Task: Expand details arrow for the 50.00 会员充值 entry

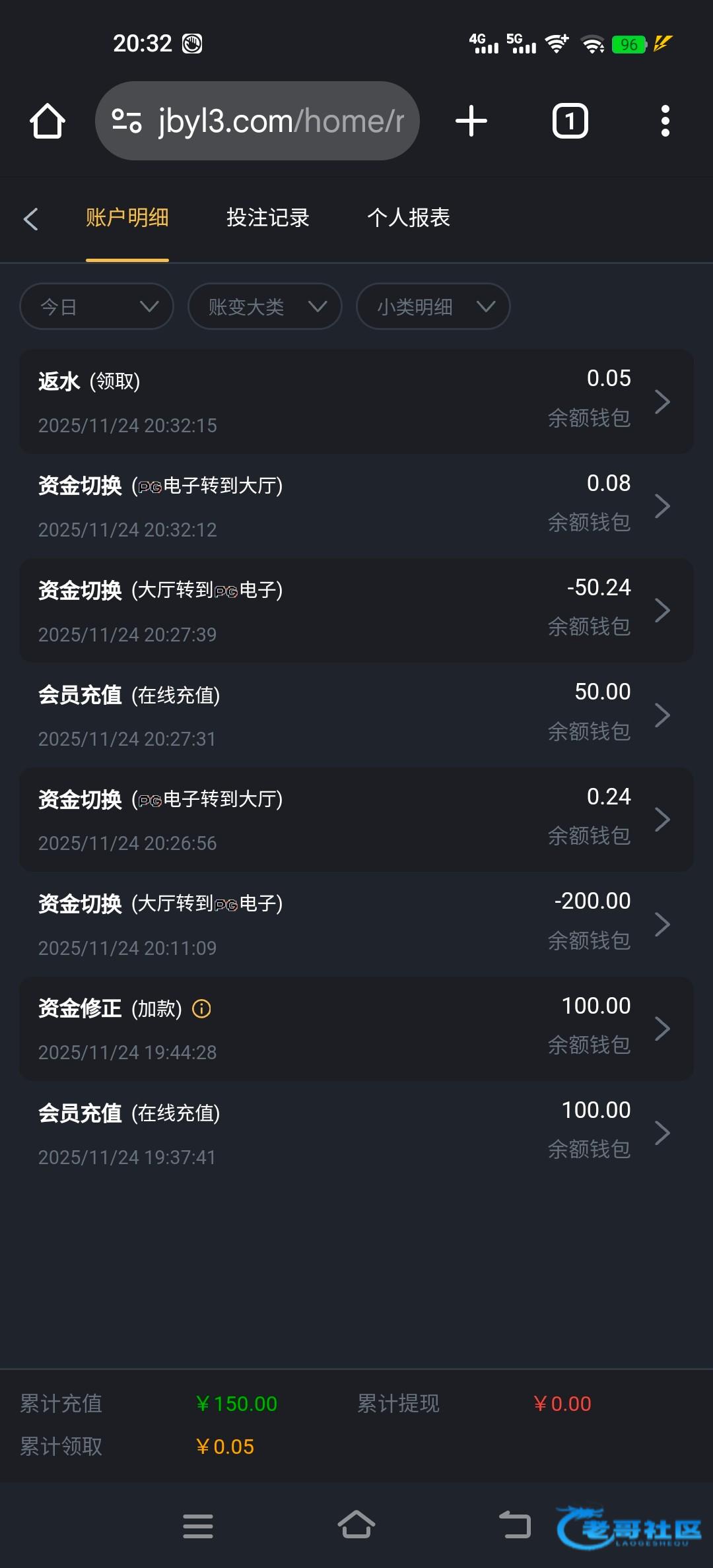Action: point(662,715)
